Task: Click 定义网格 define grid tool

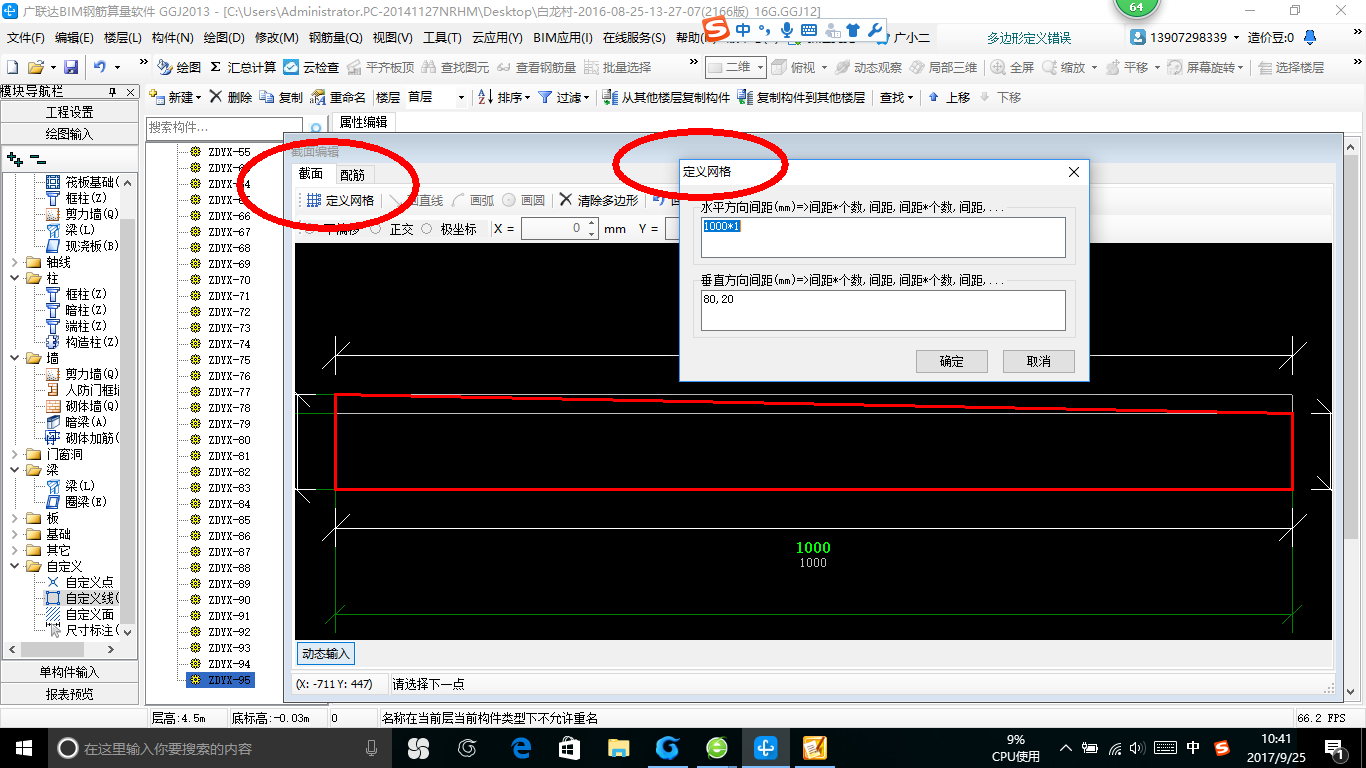Action: pyautogui.click(x=339, y=200)
